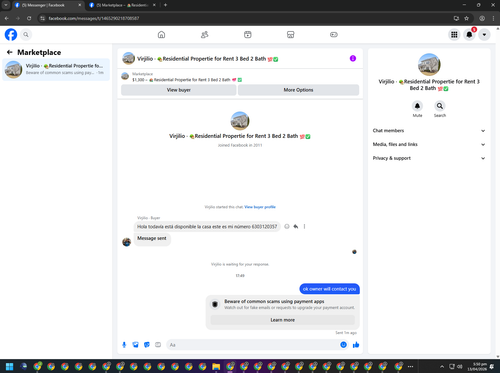The height and width of the screenshot is (373, 500).
Task: Reload the page with the browser refresh button
Action: click(x=29, y=18)
